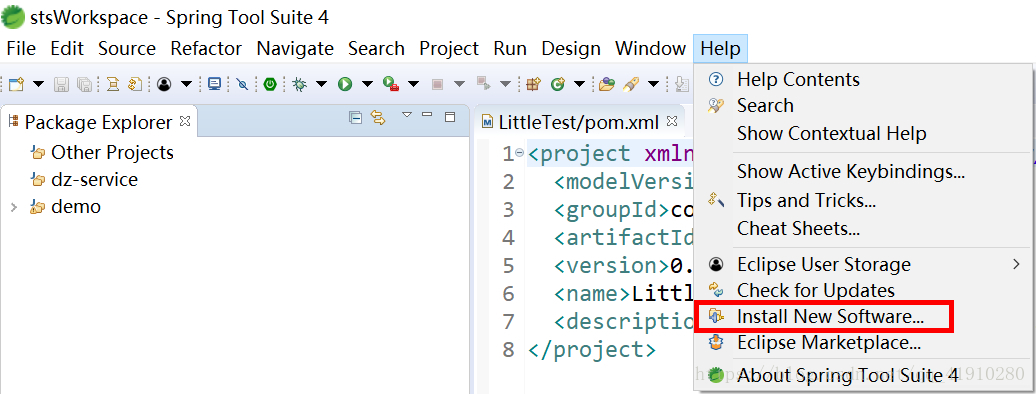Open the Project menu

pyautogui.click(x=449, y=49)
